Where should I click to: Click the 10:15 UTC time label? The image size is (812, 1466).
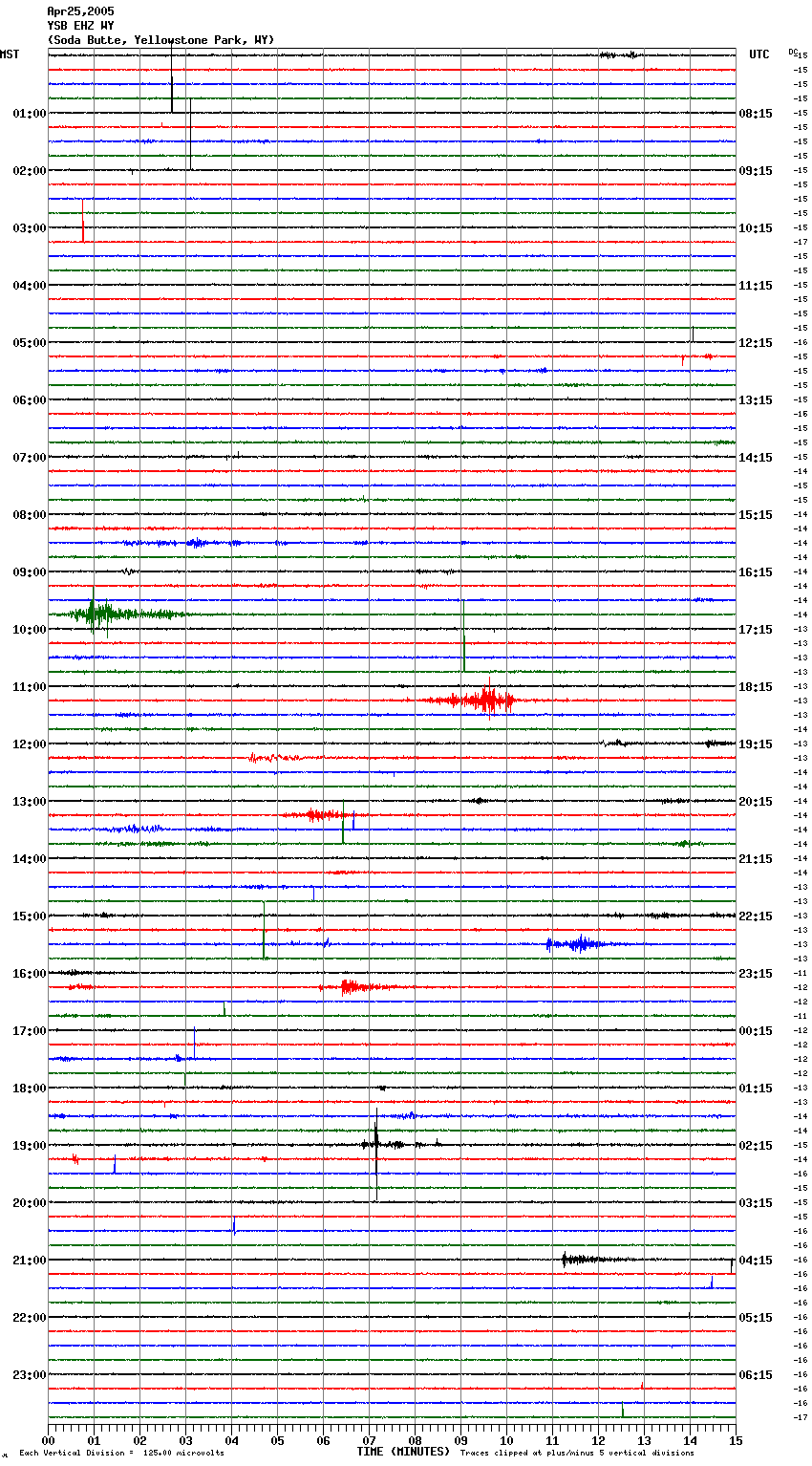pos(756,227)
